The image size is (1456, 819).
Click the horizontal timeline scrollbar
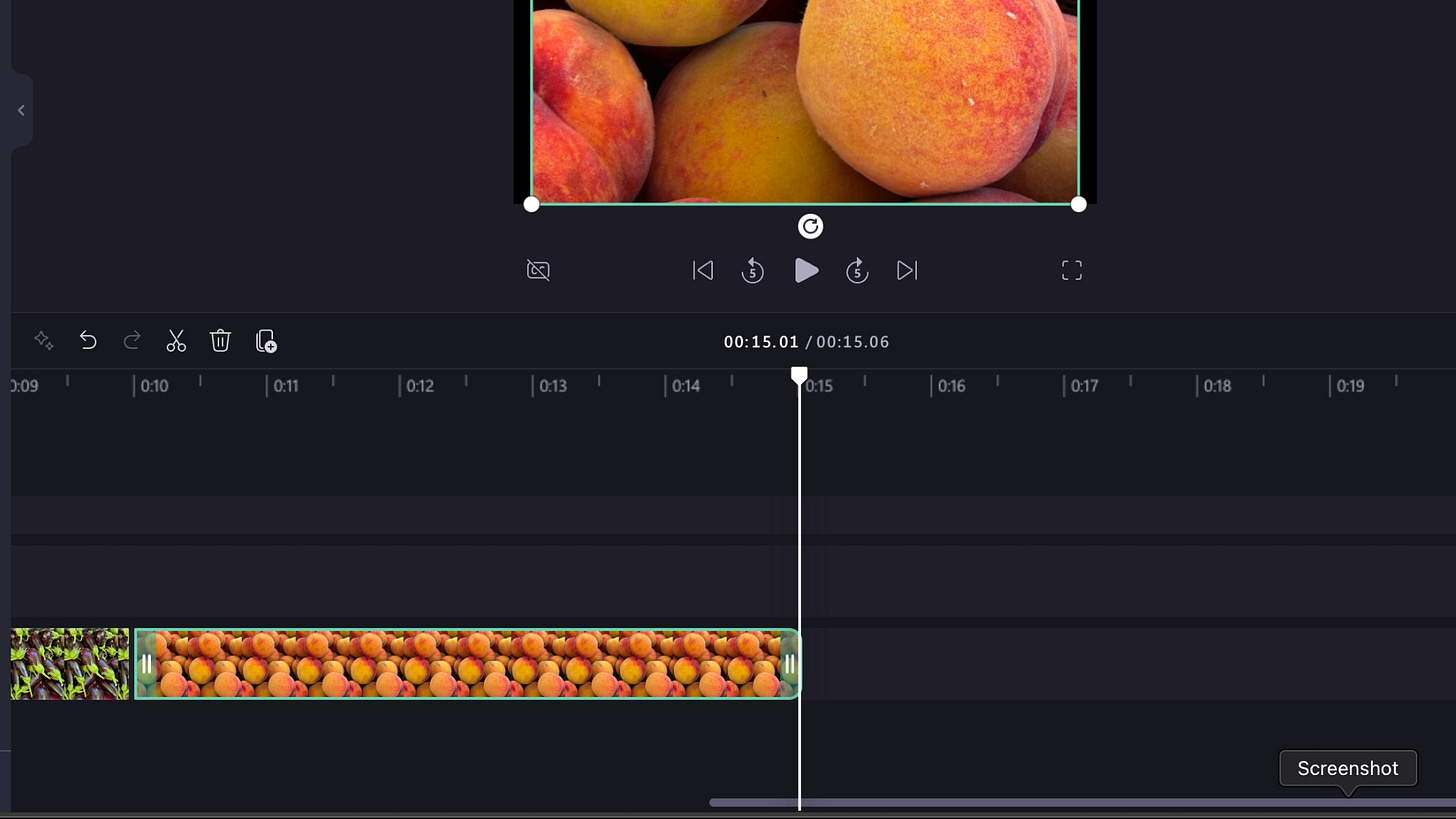[x=1082, y=803]
